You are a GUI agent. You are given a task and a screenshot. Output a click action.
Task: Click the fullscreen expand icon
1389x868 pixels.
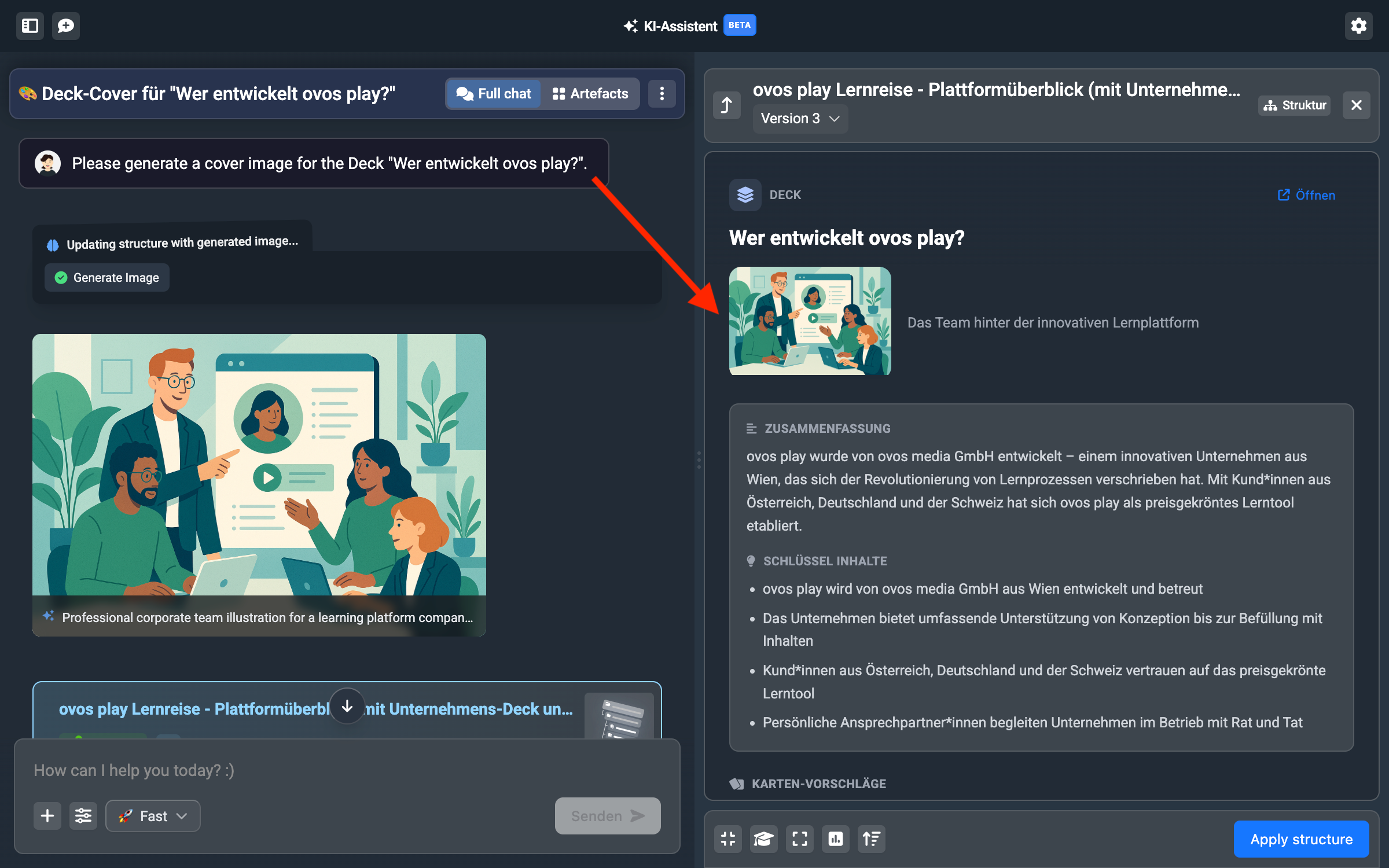pyautogui.click(x=800, y=838)
